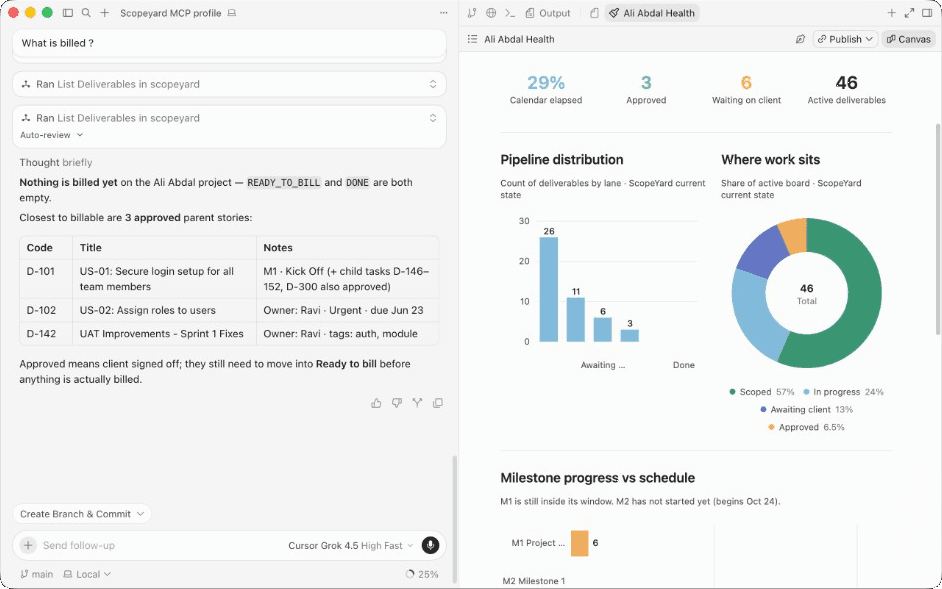Give the response a thumbs down
The width and height of the screenshot is (942, 589).
point(397,403)
